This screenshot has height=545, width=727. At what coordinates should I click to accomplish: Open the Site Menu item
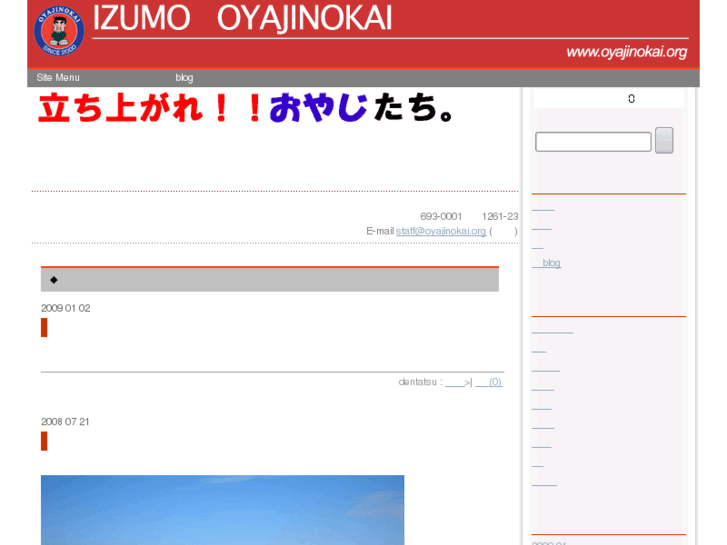(58, 77)
